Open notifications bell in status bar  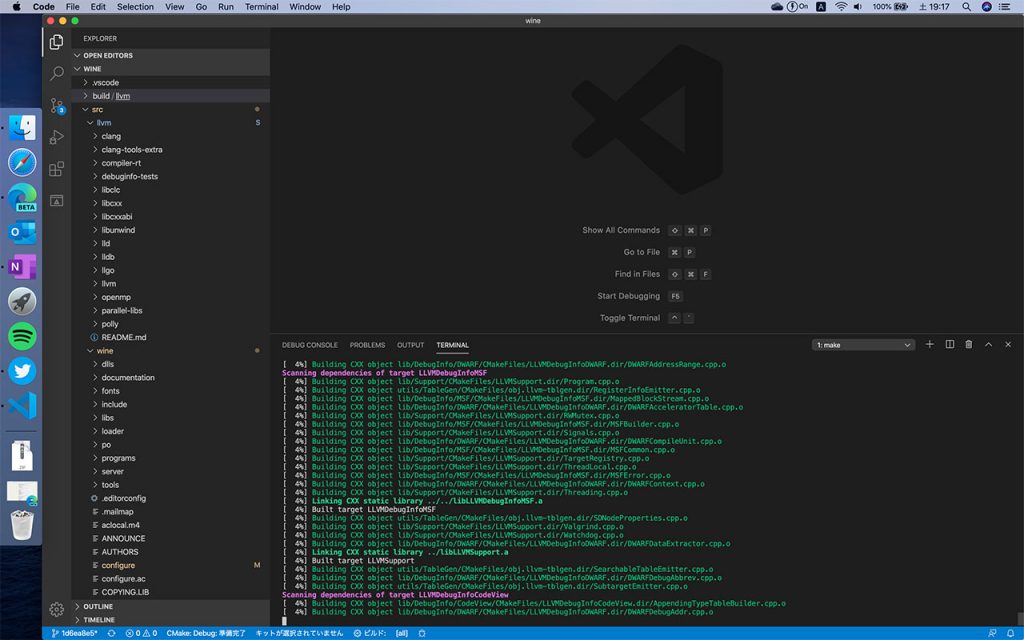coord(1010,633)
